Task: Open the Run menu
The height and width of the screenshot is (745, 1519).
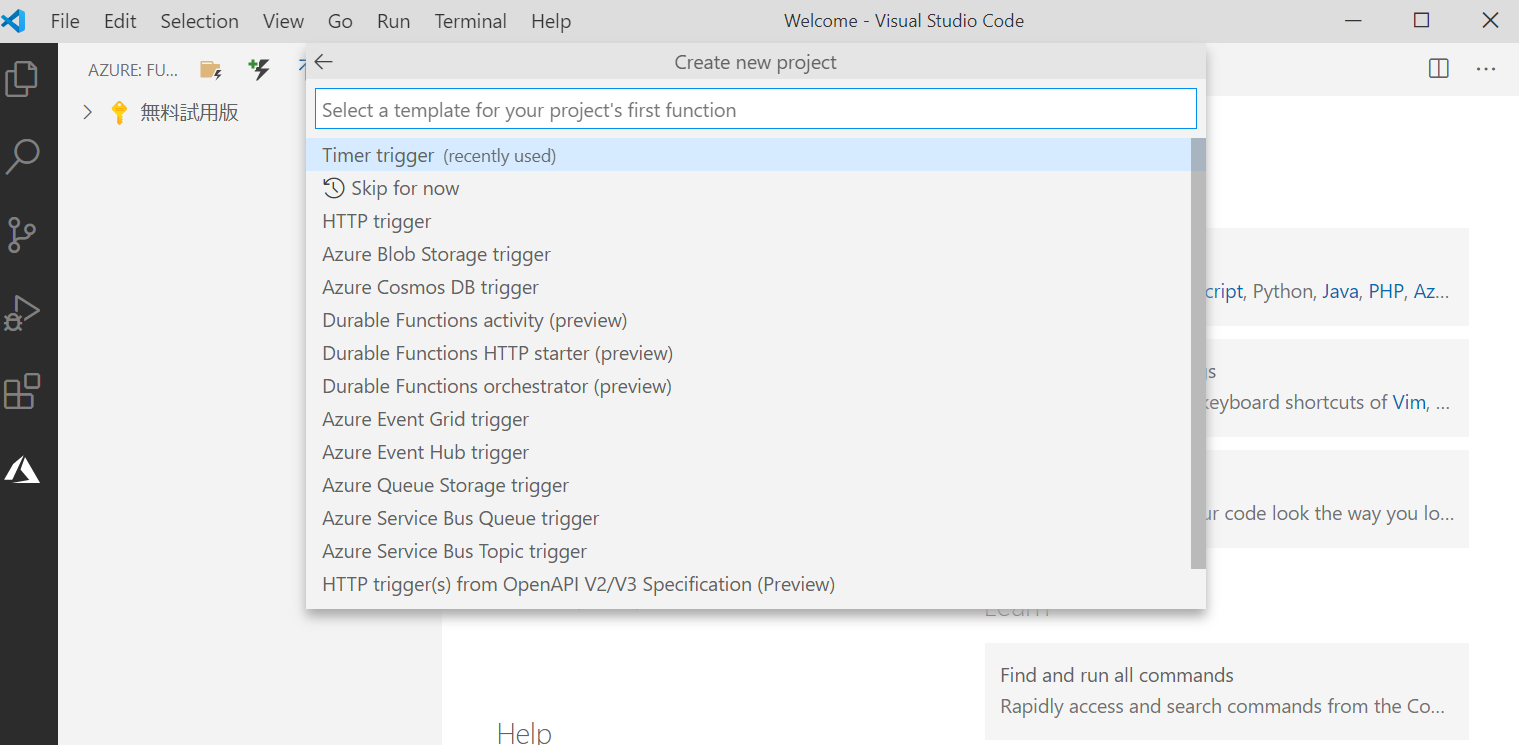Action: click(x=394, y=21)
